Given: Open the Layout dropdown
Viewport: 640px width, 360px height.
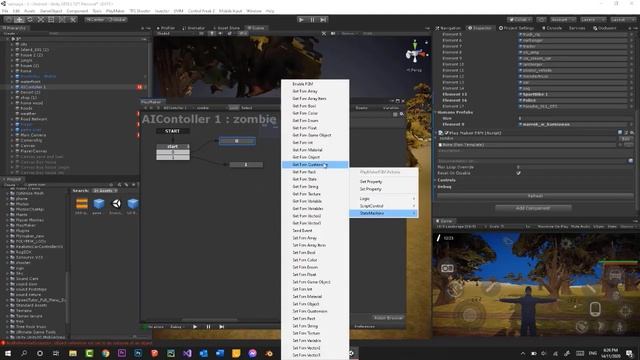Looking at the screenshot, I should (622, 20).
